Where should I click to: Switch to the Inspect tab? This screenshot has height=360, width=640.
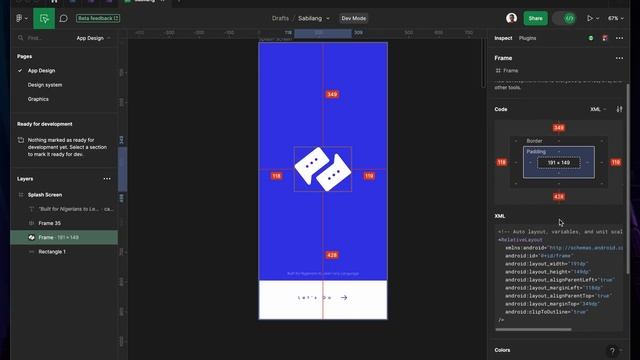[503, 38]
